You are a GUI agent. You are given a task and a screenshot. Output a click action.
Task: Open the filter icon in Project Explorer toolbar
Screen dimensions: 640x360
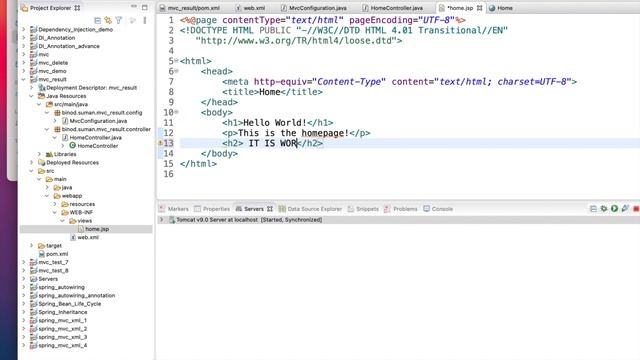(119, 20)
